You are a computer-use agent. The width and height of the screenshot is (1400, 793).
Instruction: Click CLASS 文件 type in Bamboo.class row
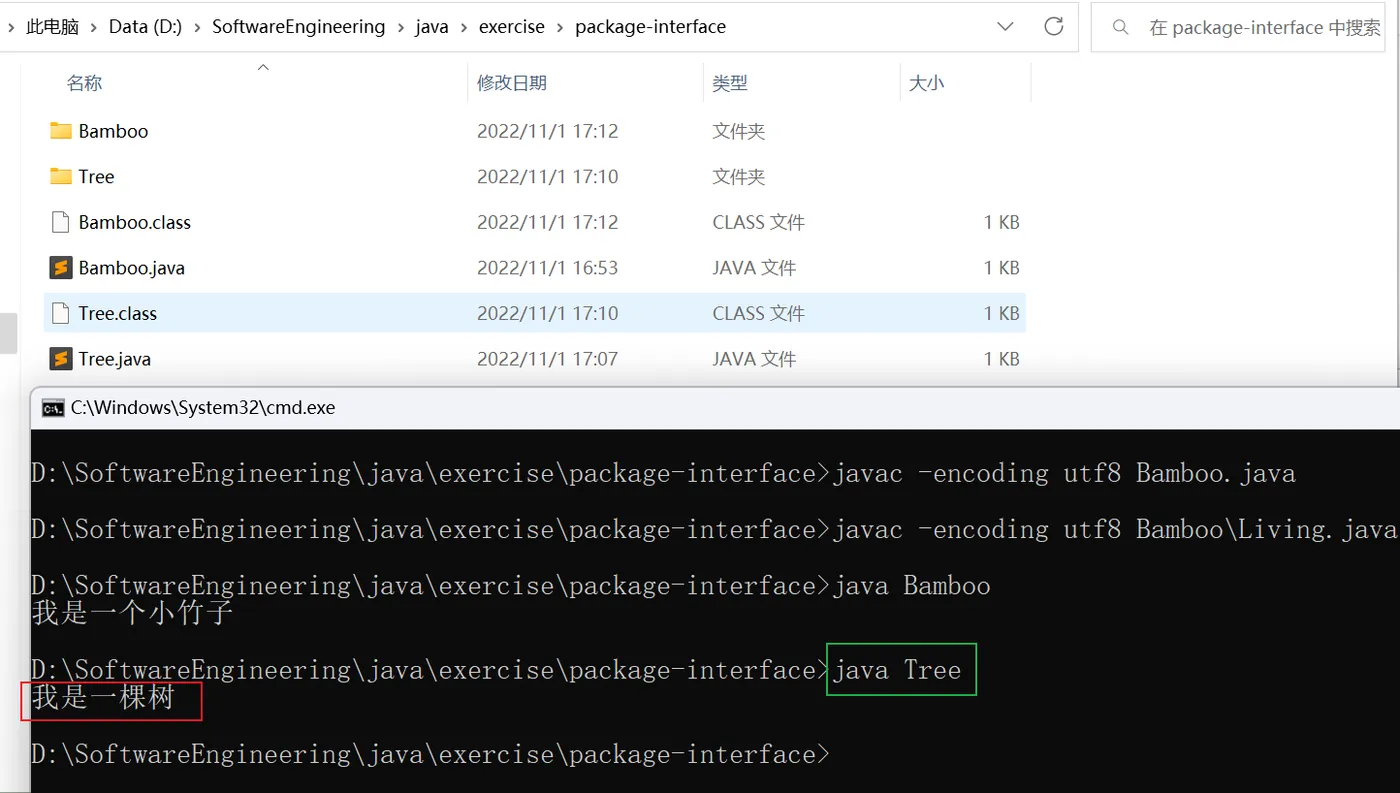point(759,222)
